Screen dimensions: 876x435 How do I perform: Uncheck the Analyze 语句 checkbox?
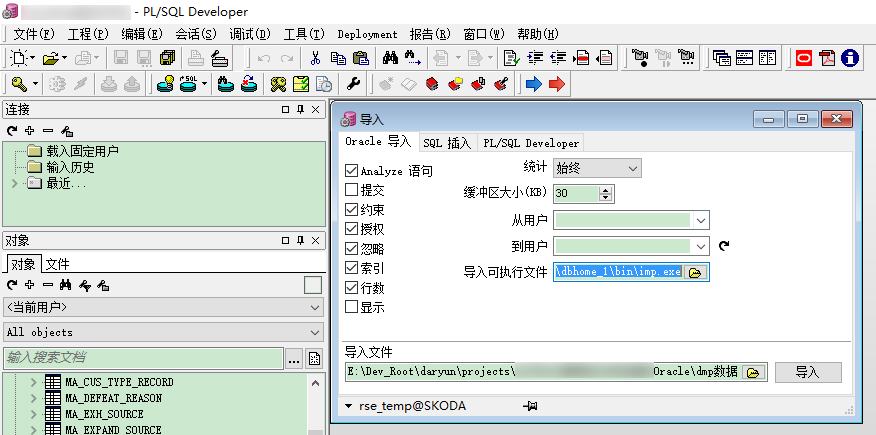(351, 171)
